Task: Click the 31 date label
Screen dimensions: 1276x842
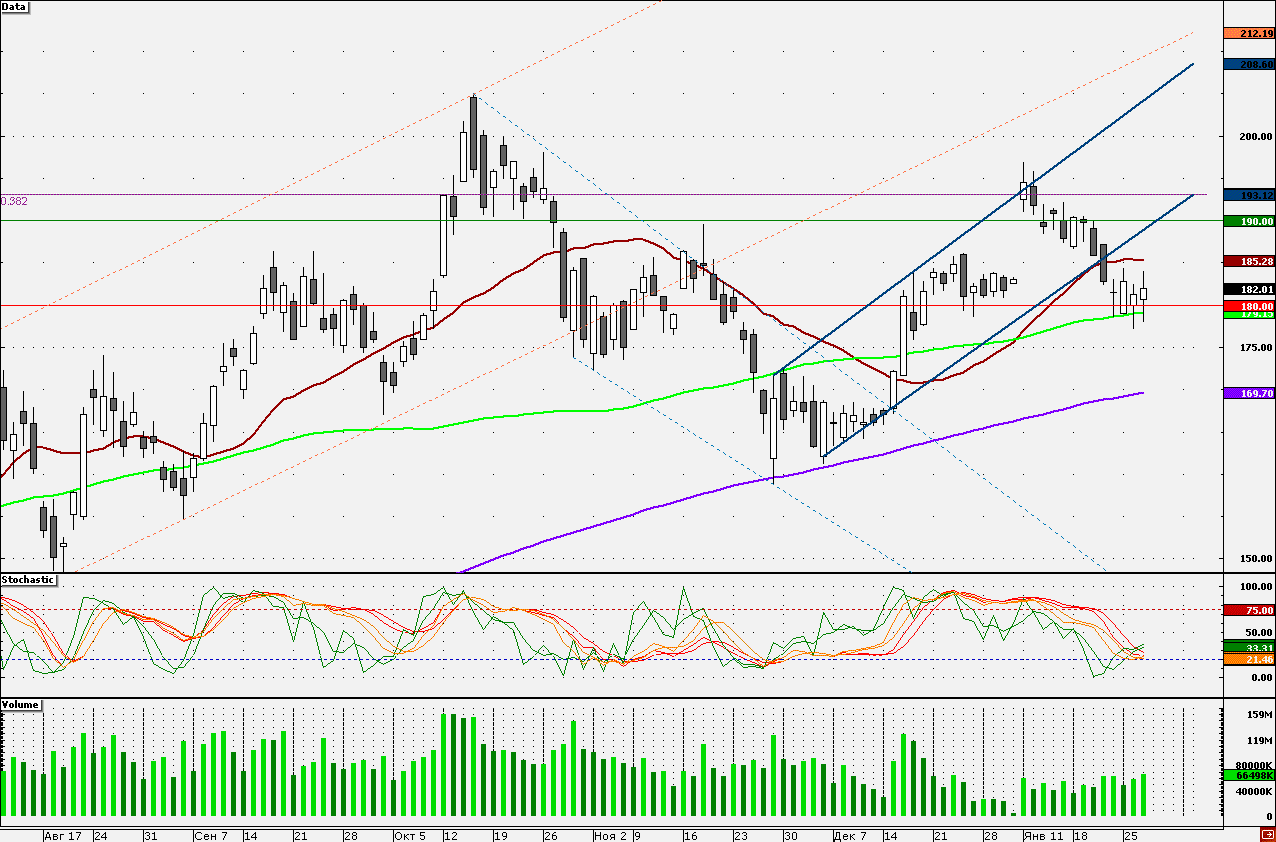Action: pos(150,835)
